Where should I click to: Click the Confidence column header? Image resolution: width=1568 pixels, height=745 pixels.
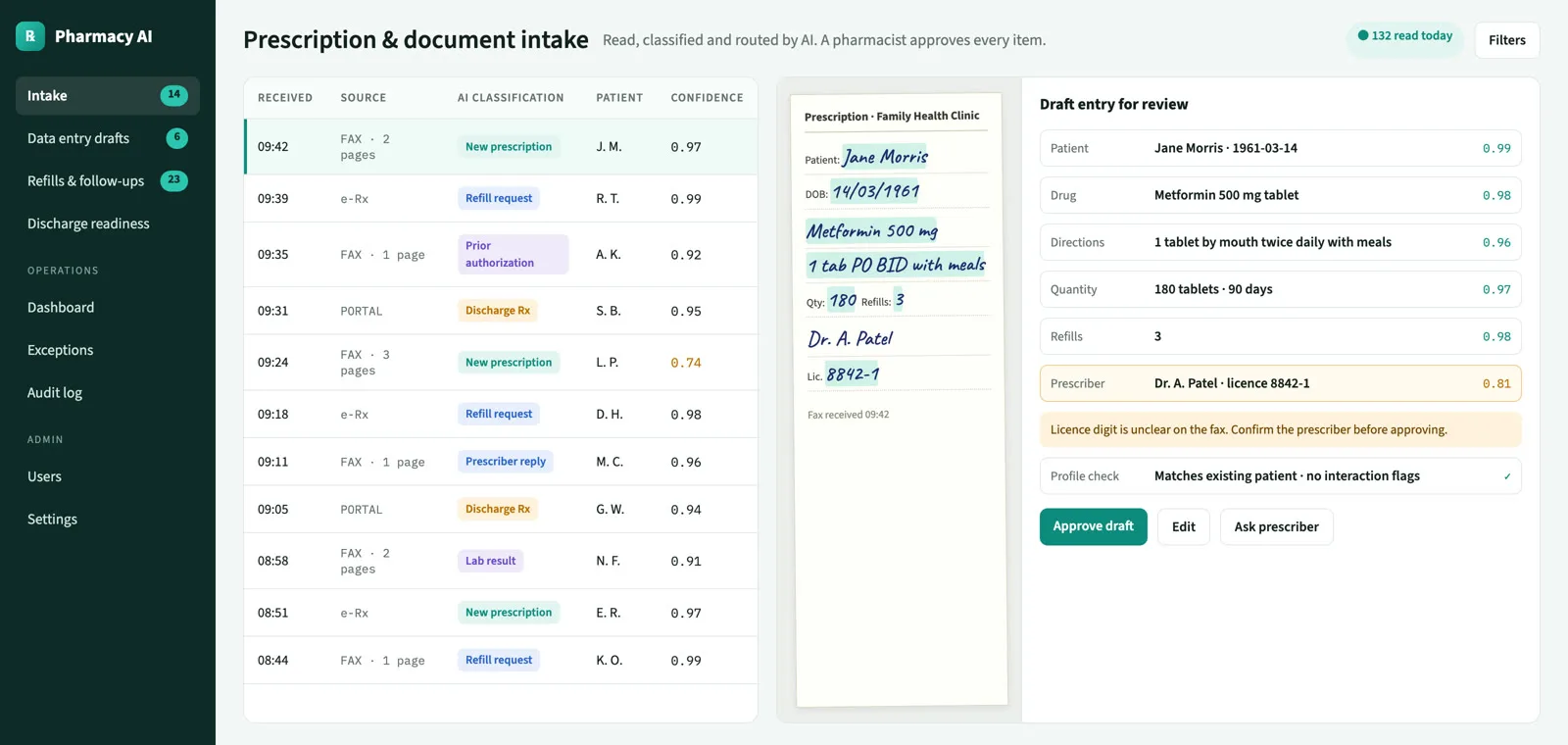707,98
